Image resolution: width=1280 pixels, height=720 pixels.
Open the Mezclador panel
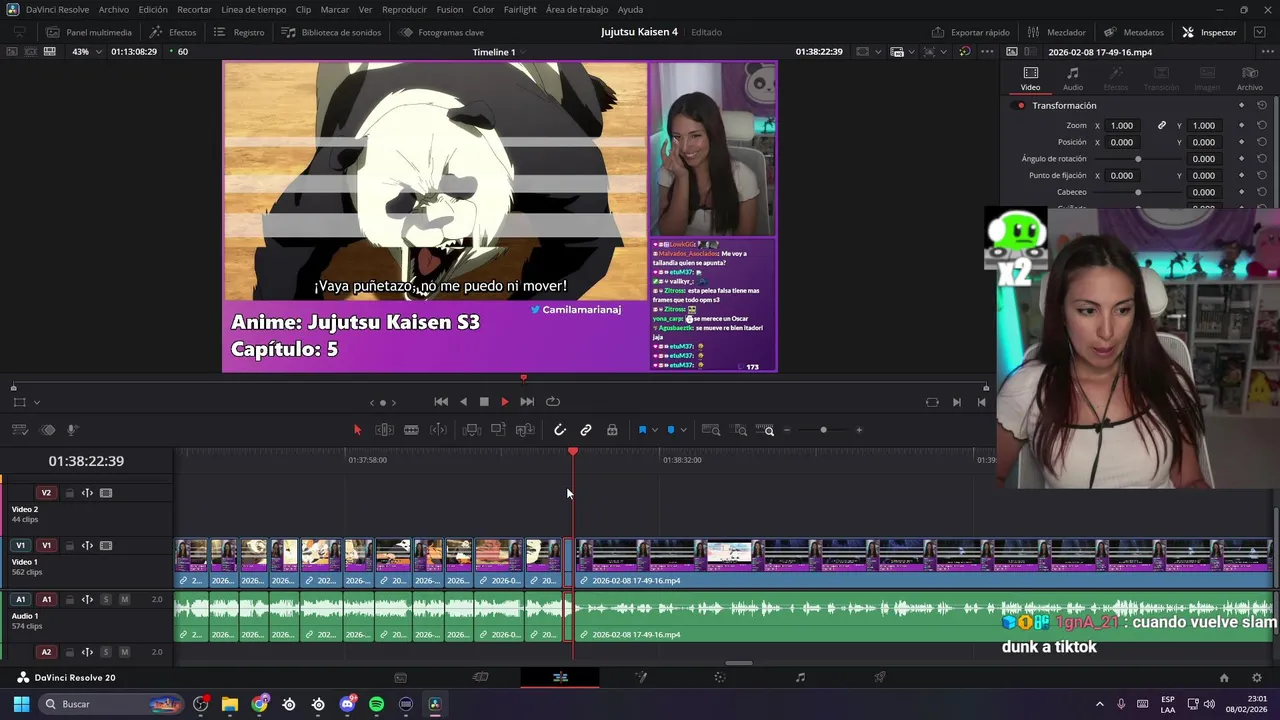(1056, 32)
